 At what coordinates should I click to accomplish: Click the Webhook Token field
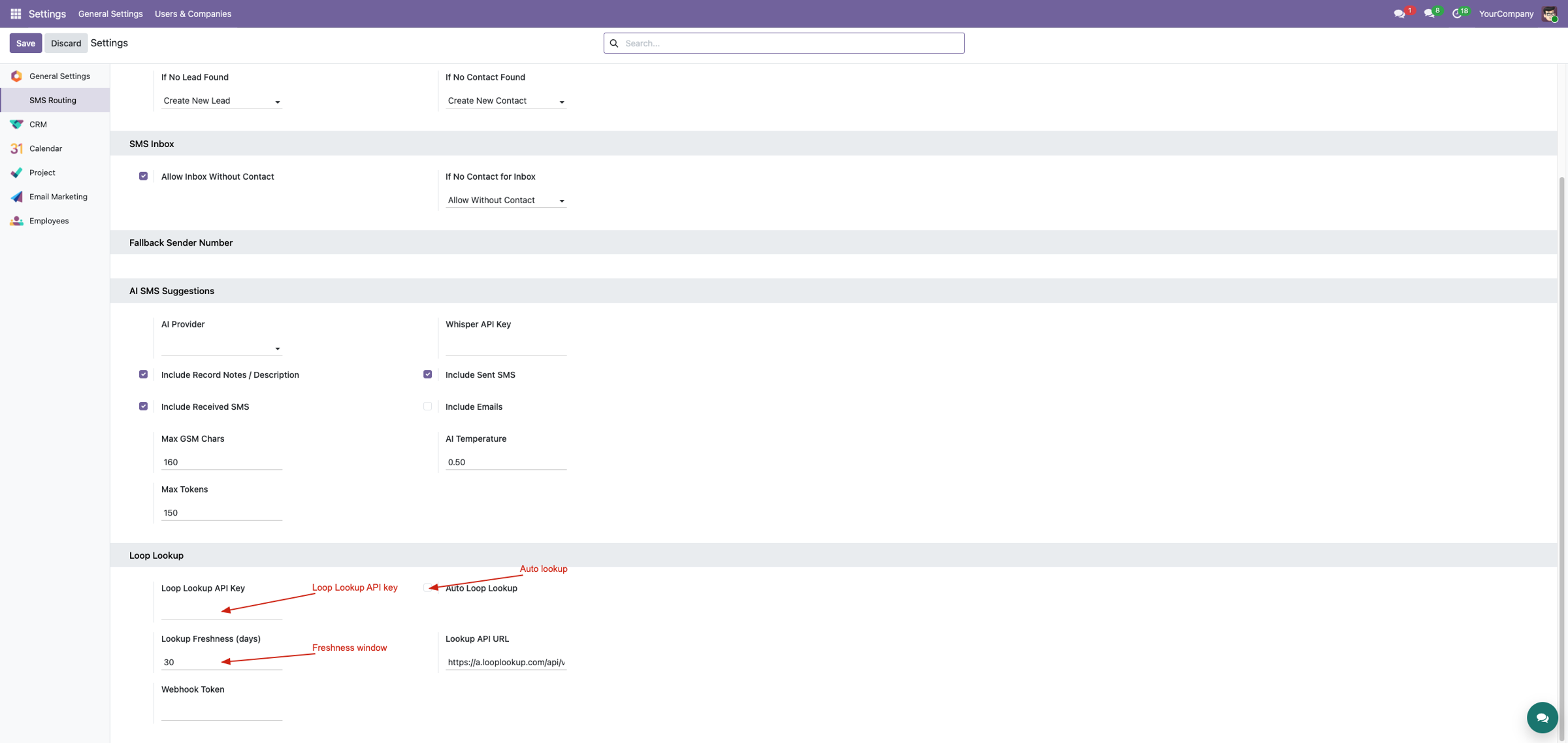(221, 713)
